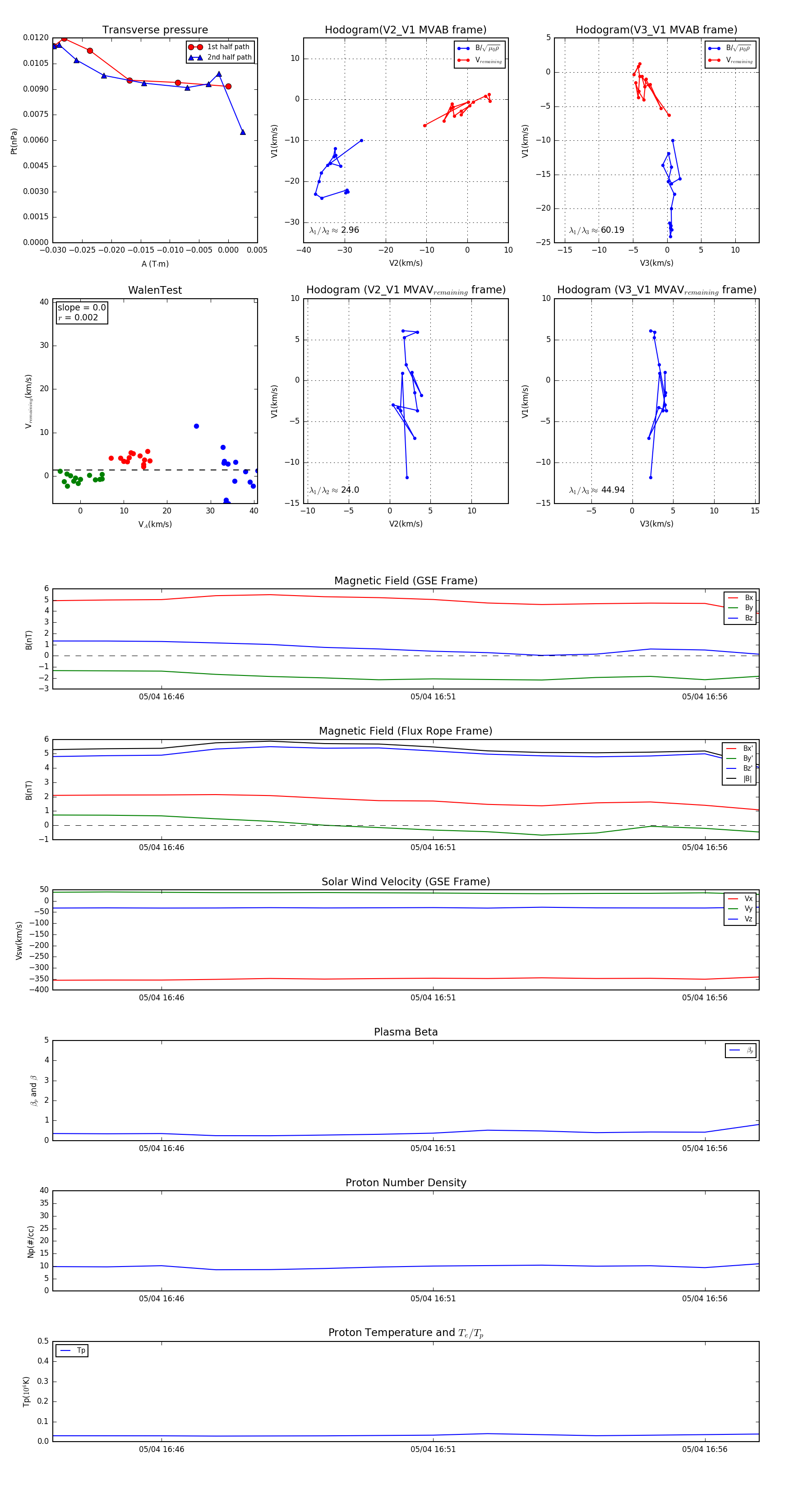Select '2nd half path' legend entry

click(x=220, y=57)
